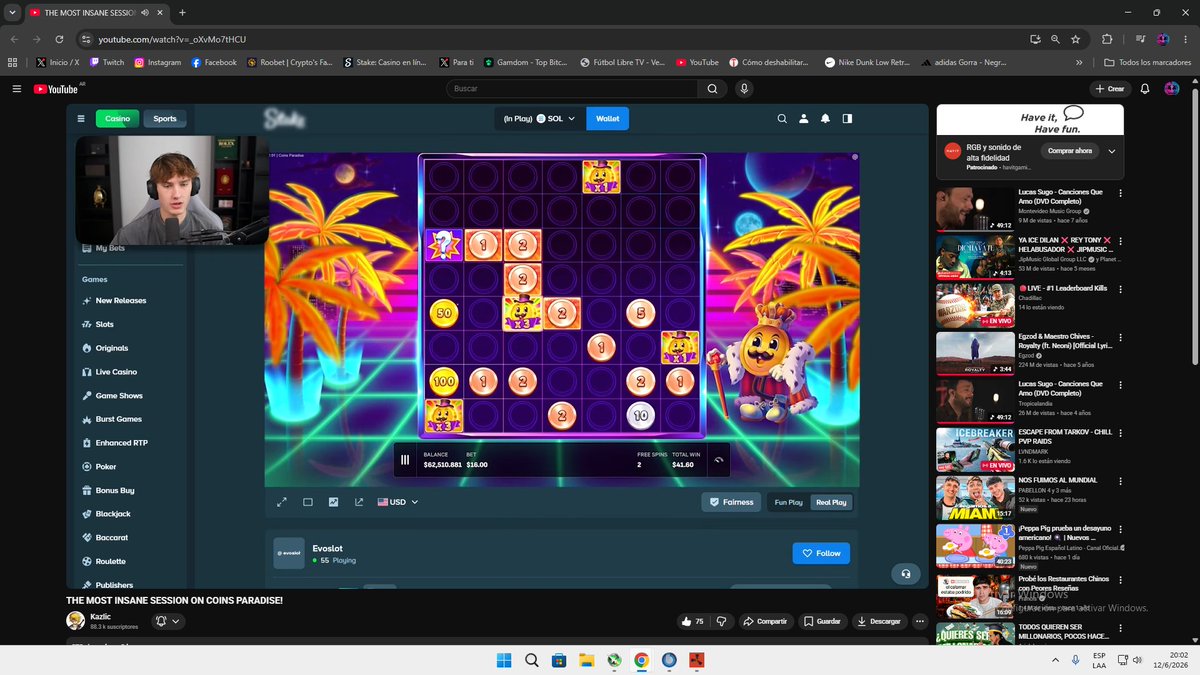Open the three-dot menu for ICEBREAKER Tarkov video
Screen dimensions: 1200x675
coord(1120,433)
